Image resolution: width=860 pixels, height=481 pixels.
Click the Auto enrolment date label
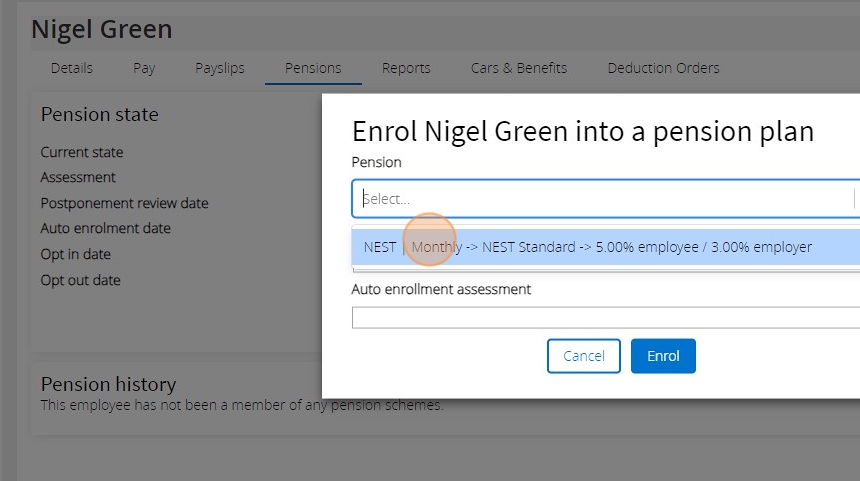(105, 229)
